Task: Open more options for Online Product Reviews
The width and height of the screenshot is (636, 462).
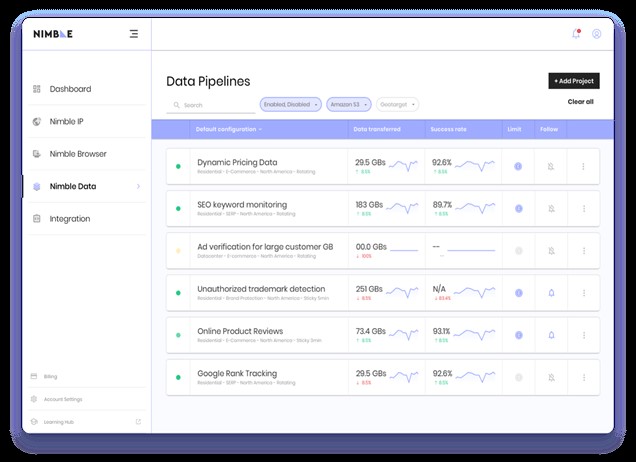Action: pos(584,335)
